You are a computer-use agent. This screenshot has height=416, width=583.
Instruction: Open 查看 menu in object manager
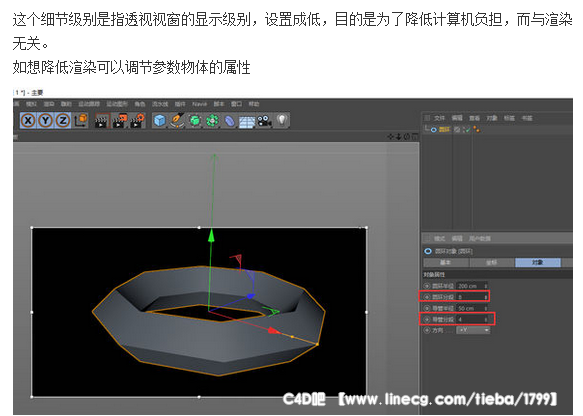point(474,118)
